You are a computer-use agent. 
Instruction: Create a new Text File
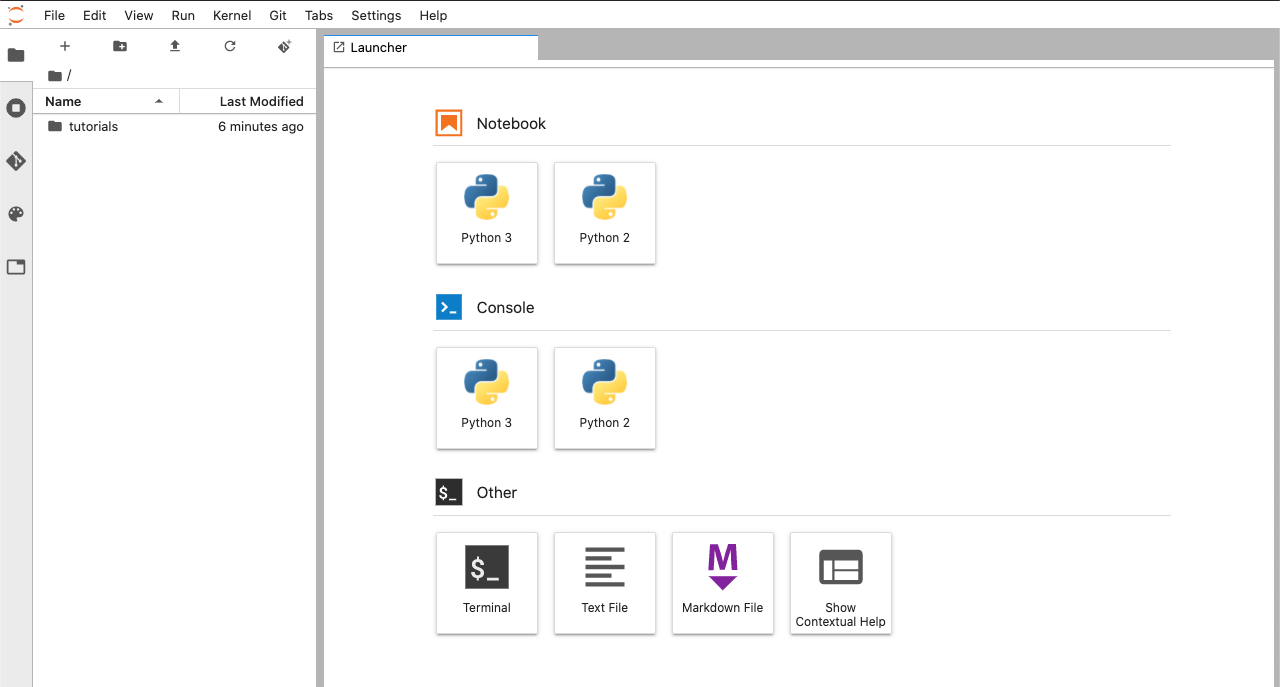tap(605, 583)
